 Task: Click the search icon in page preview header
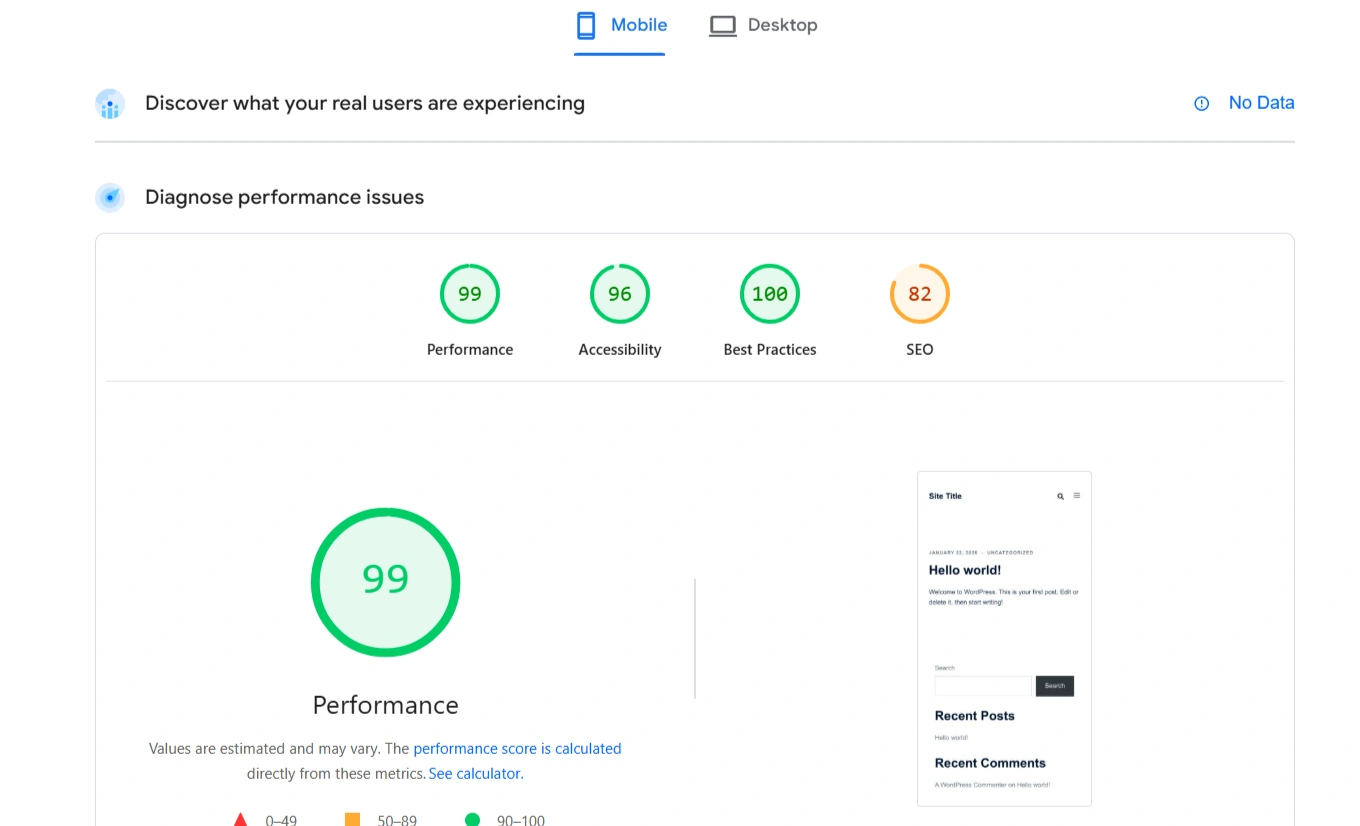1061,496
